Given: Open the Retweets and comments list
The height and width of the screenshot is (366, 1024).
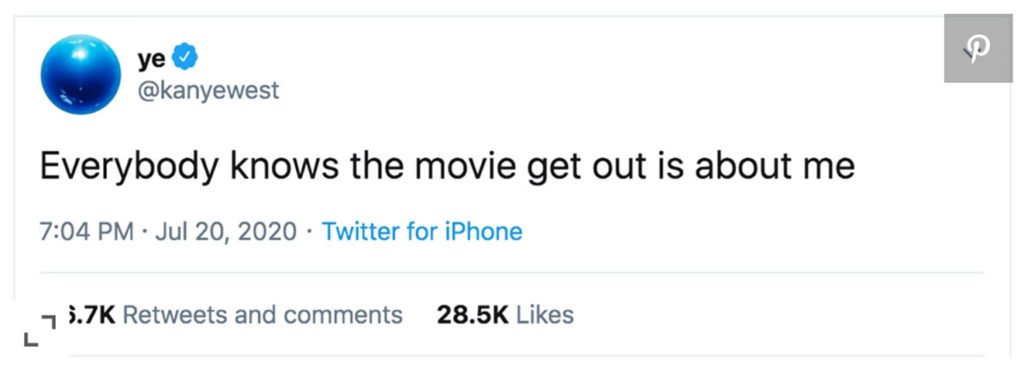Looking at the screenshot, I should (x=263, y=315).
